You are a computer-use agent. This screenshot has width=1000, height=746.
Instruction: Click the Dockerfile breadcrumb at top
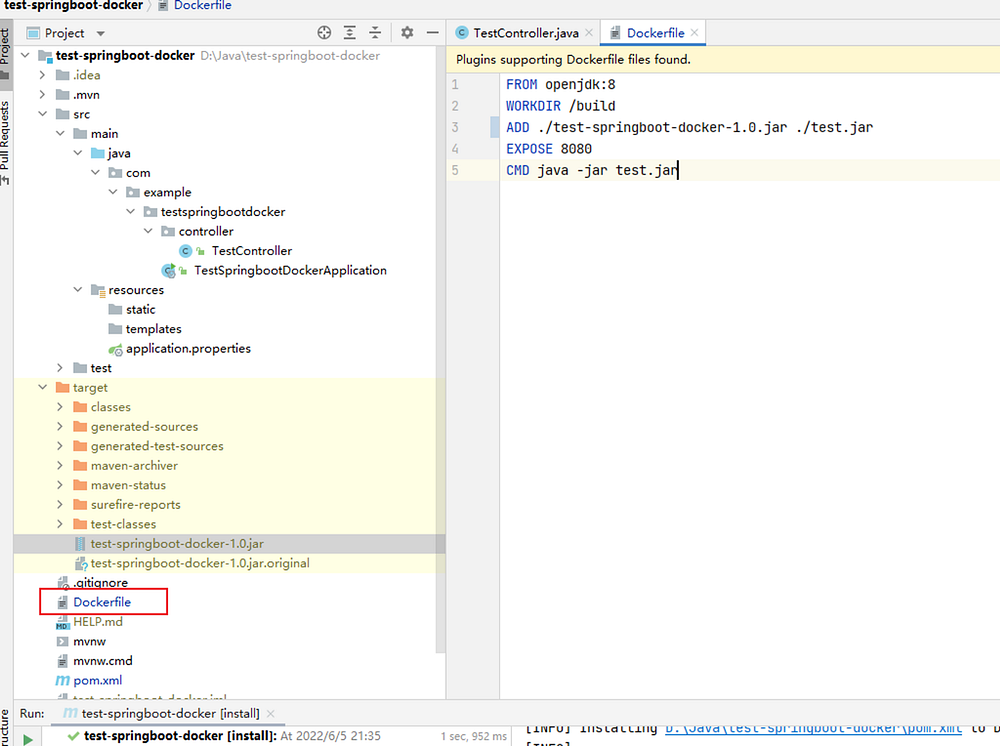click(202, 6)
